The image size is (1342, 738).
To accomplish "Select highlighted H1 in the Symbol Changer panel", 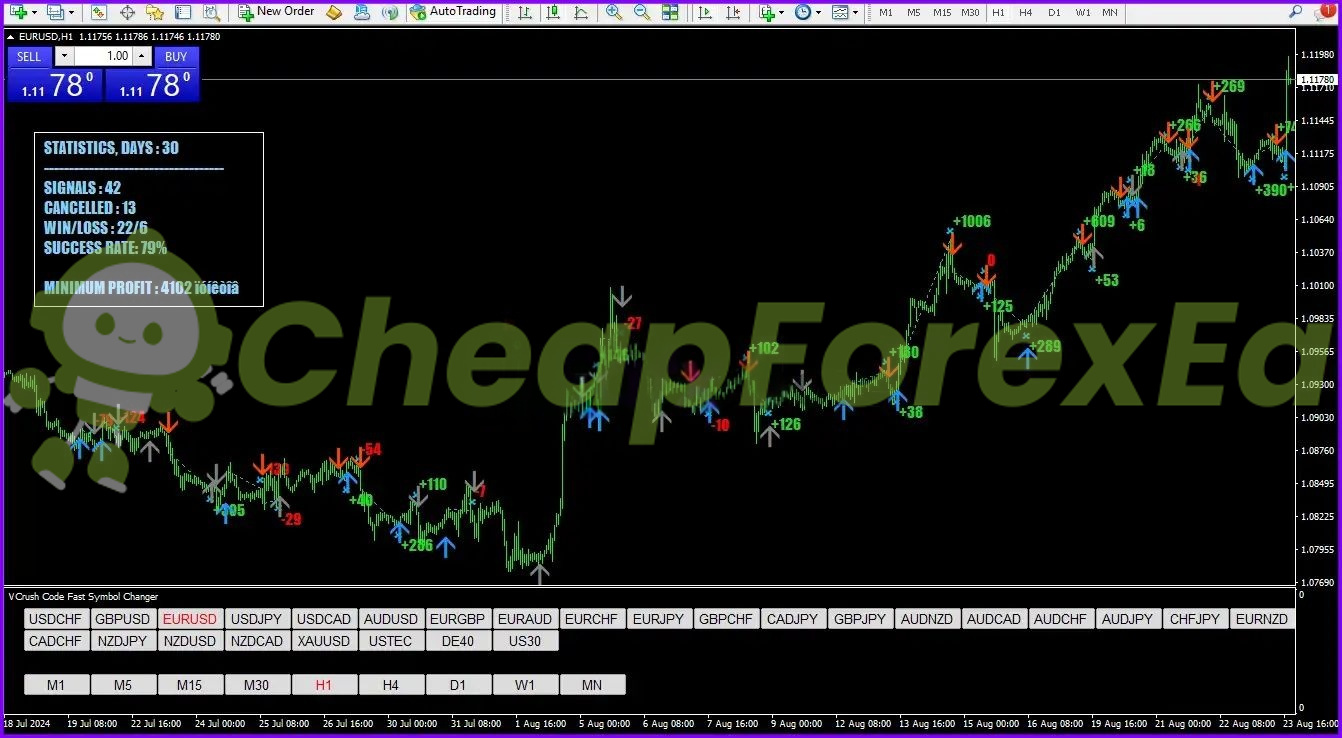I will pyautogui.click(x=324, y=685).
